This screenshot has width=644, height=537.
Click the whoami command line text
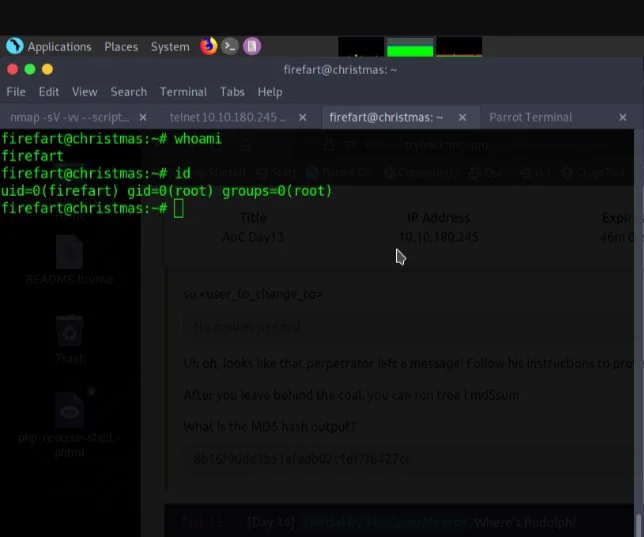click(x=111, y=139)
